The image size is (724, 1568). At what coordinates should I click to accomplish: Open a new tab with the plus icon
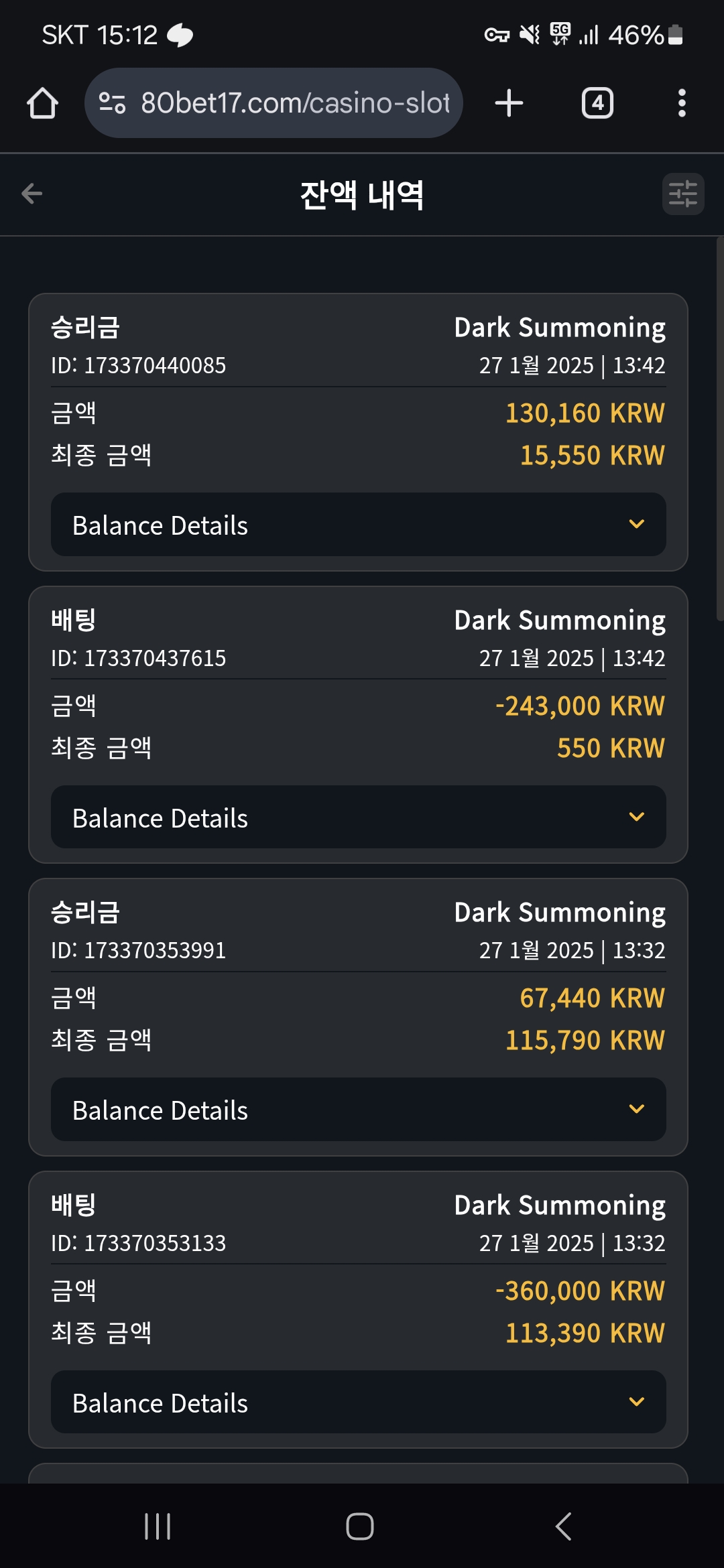pos(509,103)
